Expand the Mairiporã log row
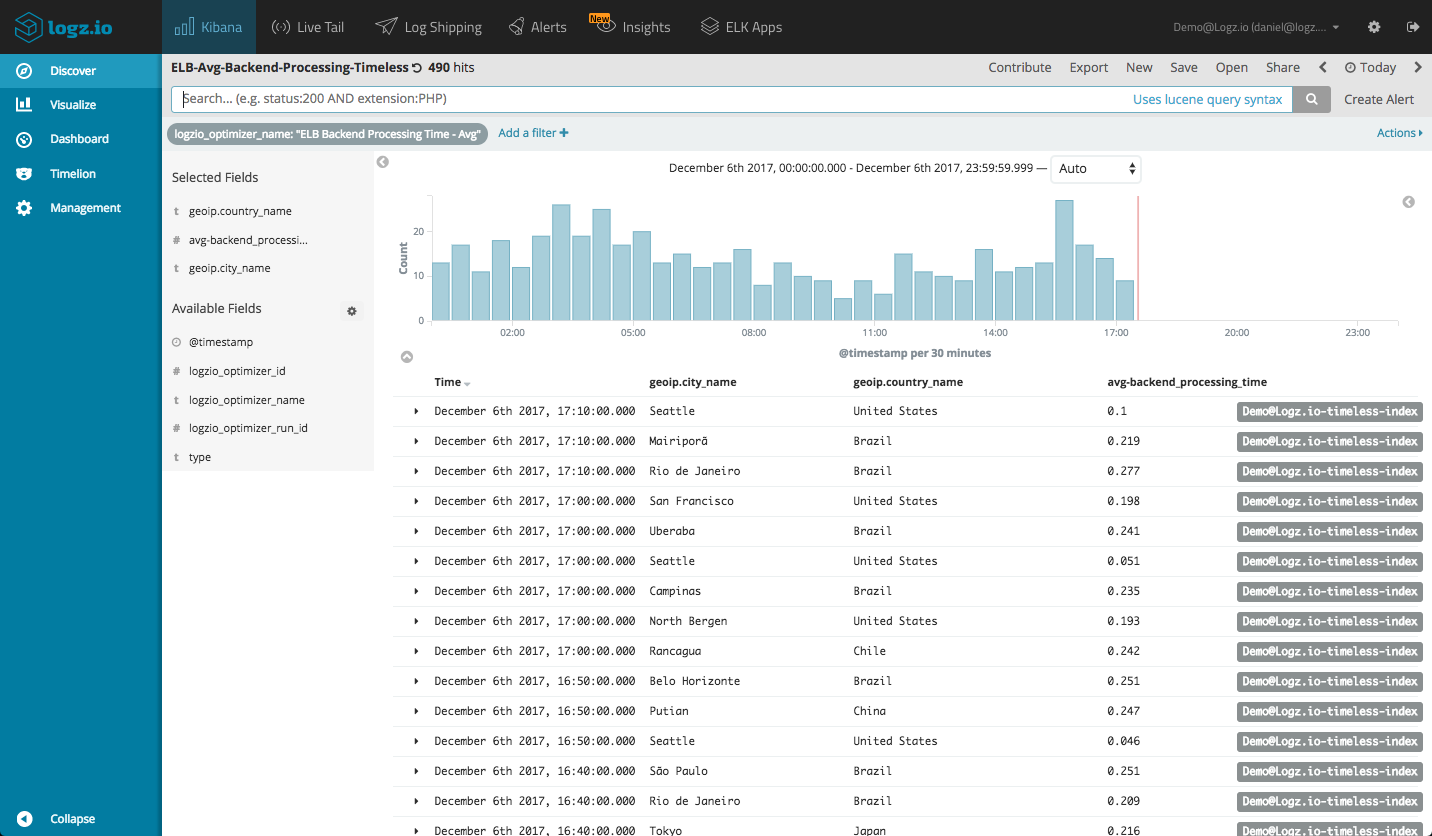This screenshot has width=1432, height=836. [416, 441]
